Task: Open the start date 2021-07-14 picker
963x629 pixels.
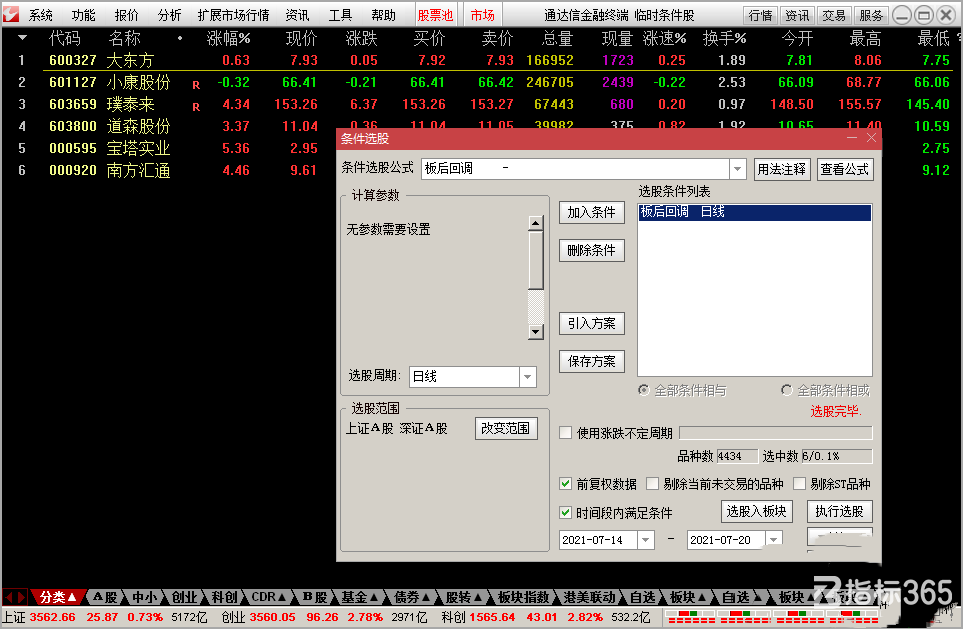Action: point(645,540)
